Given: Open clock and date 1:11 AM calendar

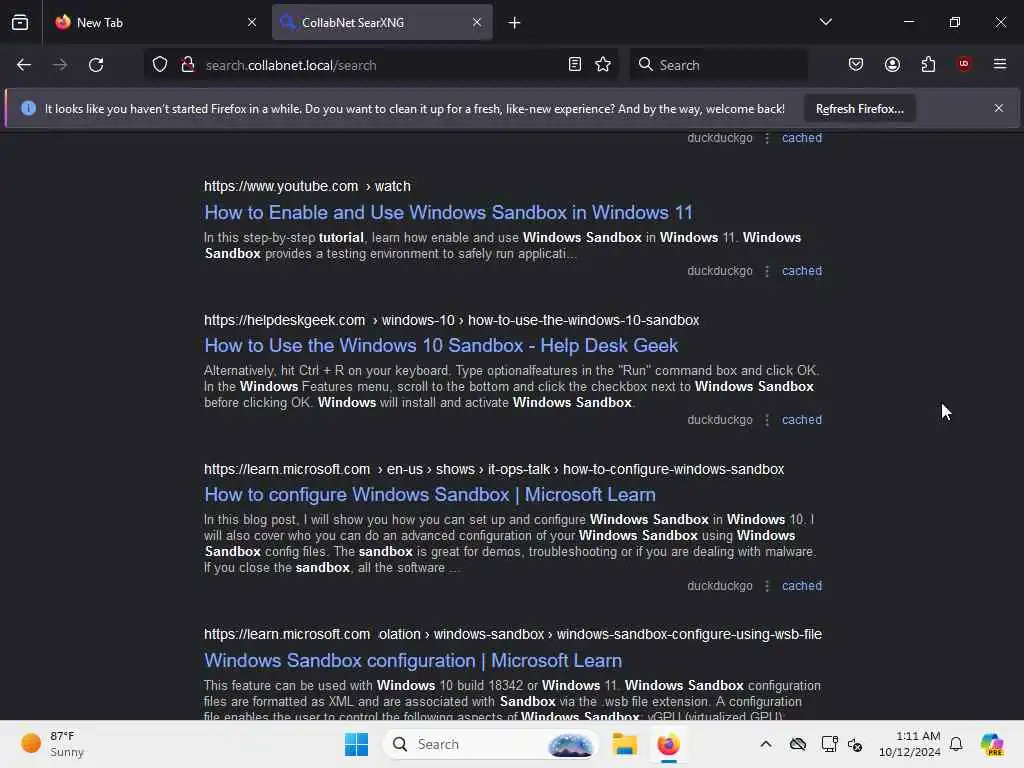Looking at the screenshot, I should click(909, 744).
